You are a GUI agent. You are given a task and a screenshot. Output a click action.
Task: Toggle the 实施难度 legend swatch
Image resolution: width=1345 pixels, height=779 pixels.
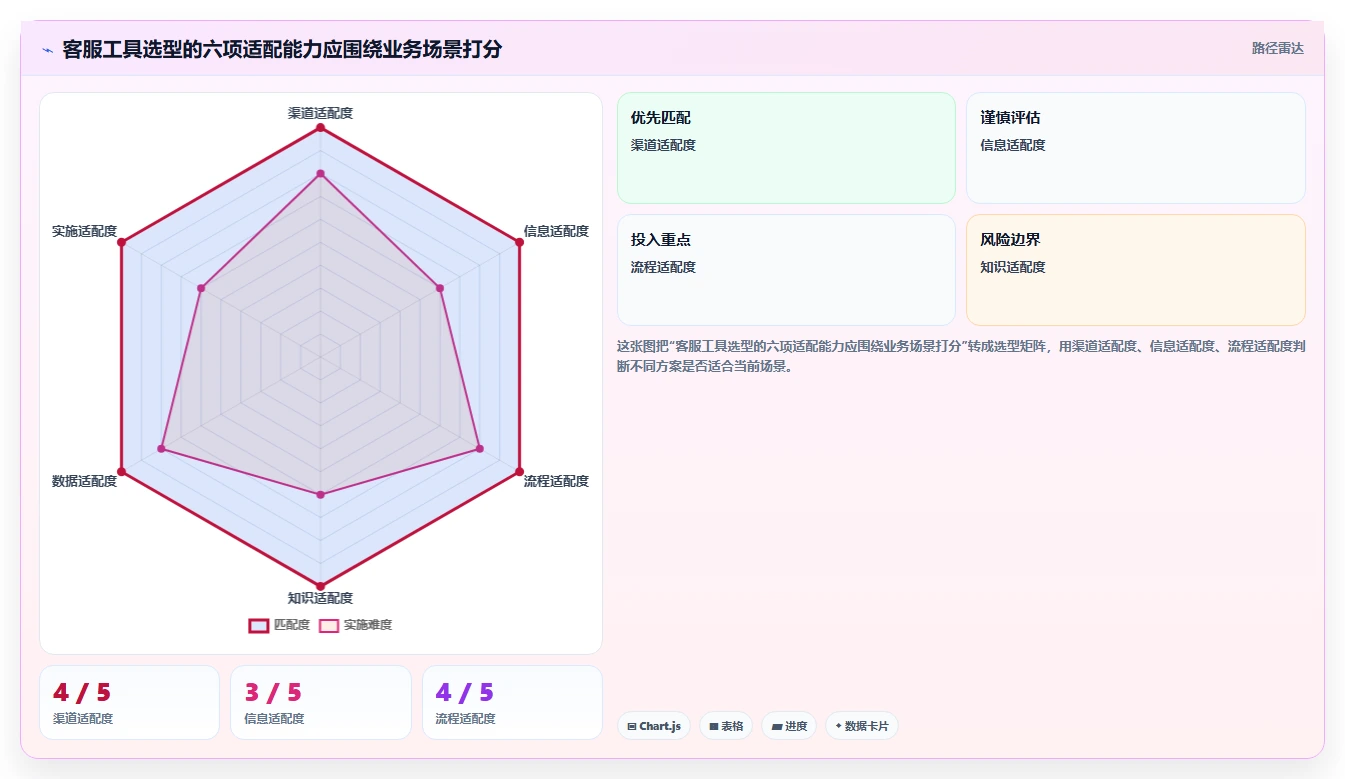coord(329,625)
